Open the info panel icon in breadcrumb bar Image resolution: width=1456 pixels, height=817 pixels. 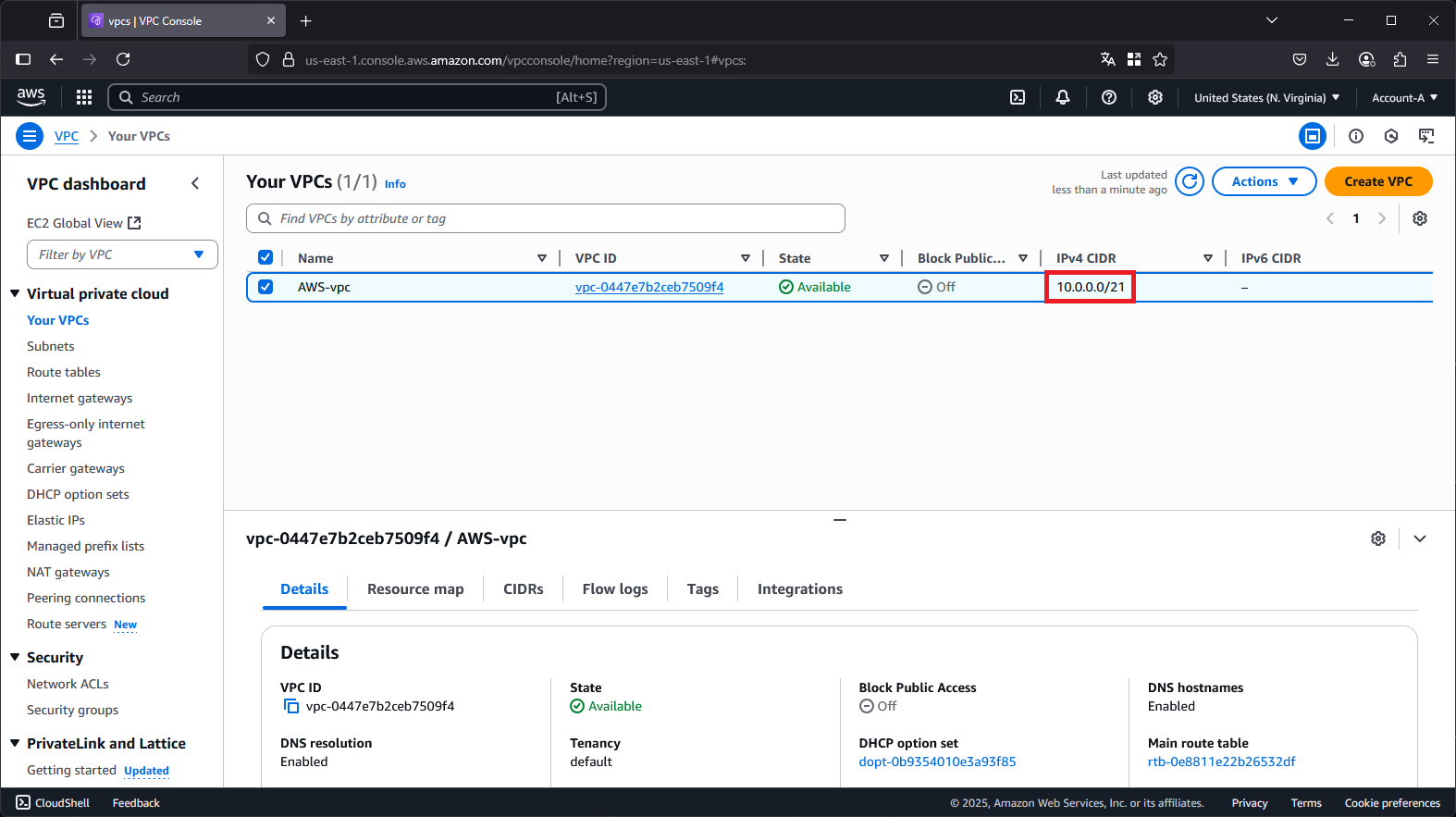click(x=1356, y=136)
